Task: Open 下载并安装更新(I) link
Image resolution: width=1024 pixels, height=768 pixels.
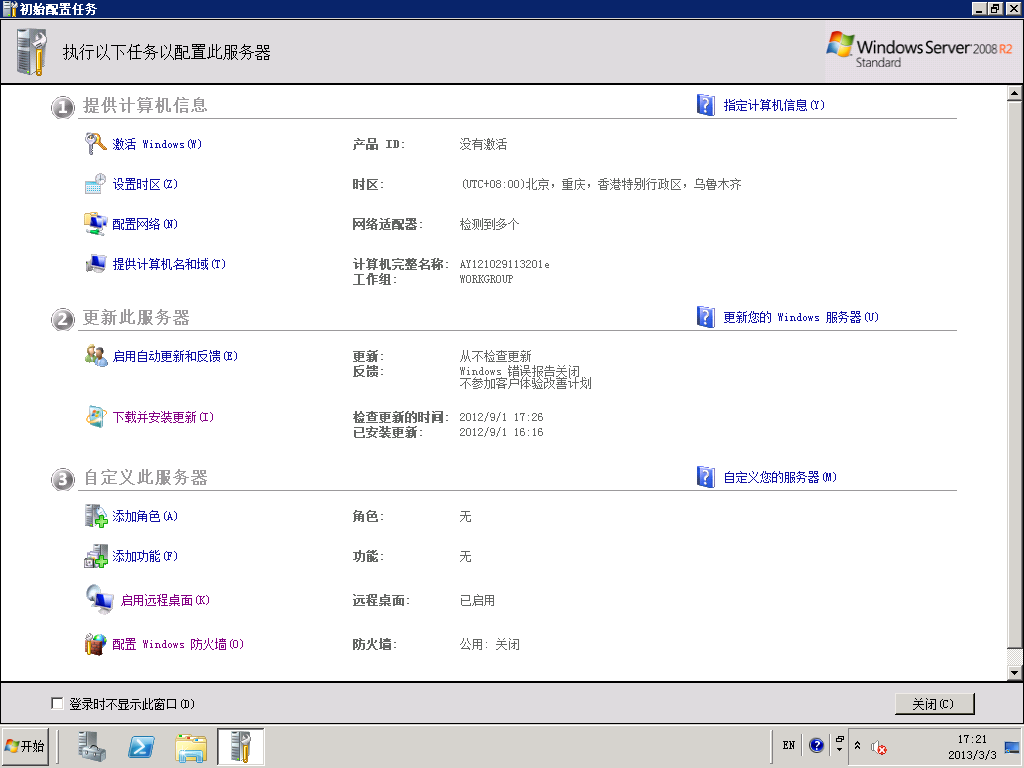Action: 163,417
